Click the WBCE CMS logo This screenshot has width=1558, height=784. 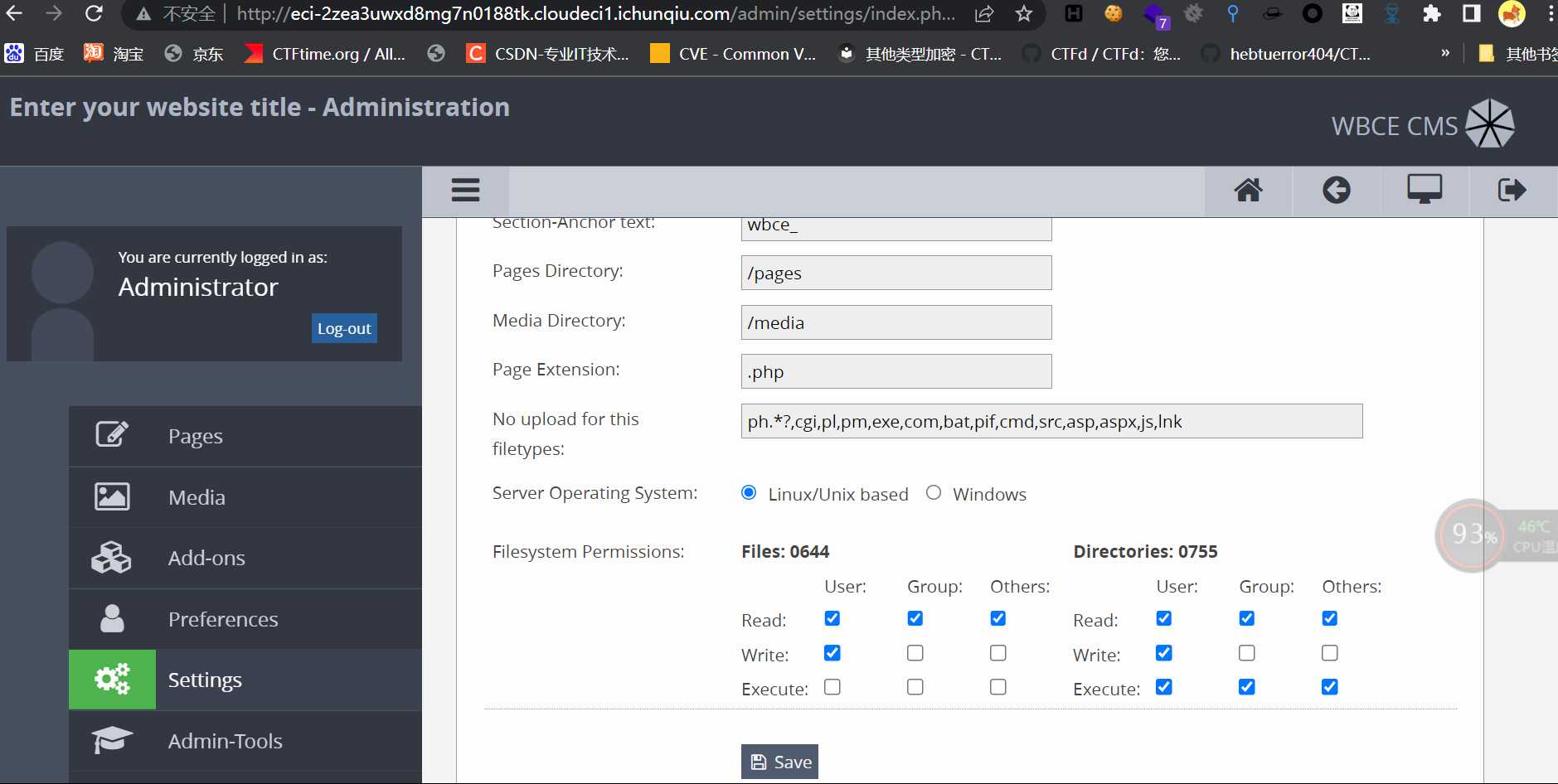1423,125
